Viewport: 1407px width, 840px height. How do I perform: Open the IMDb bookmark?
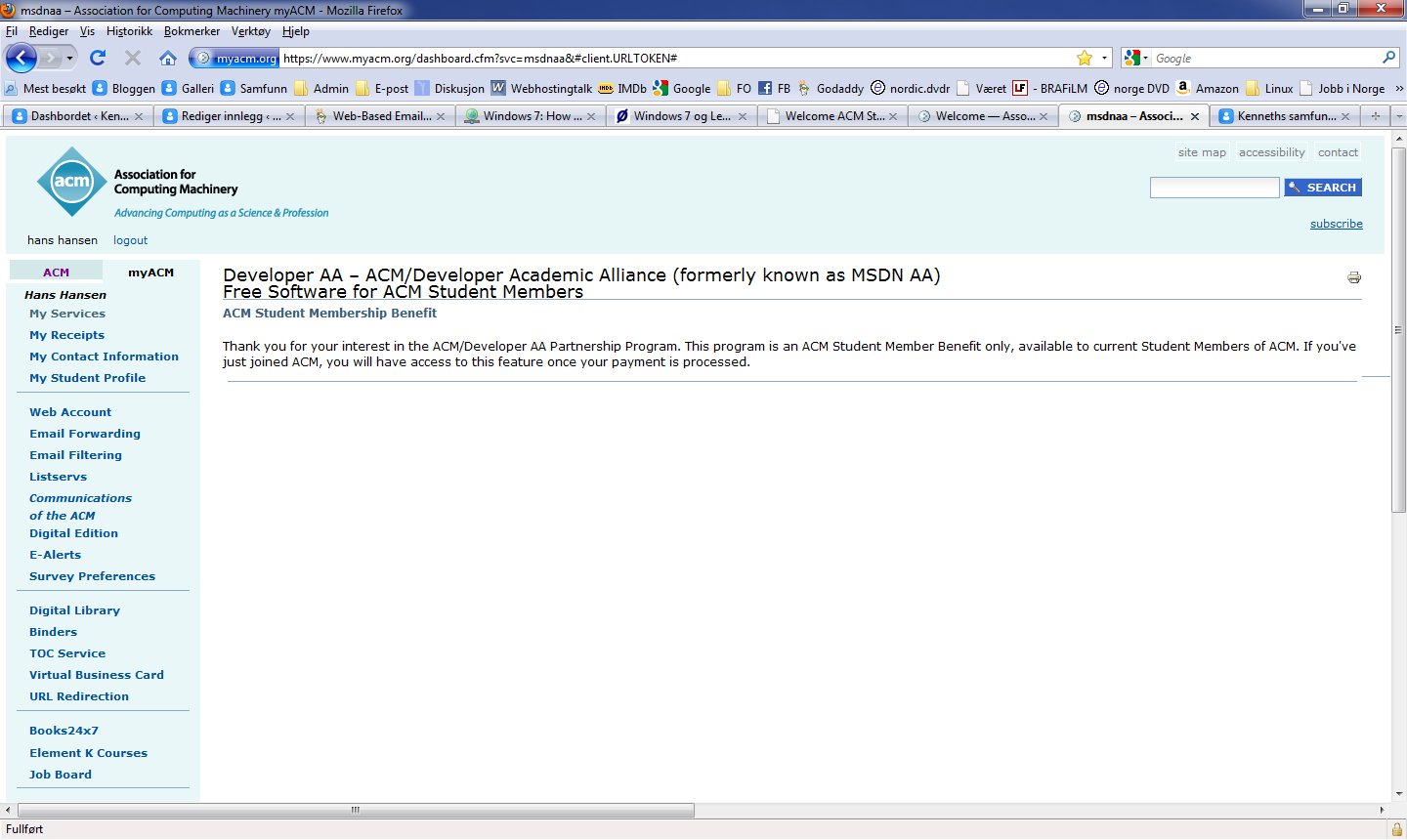point(622,88)
